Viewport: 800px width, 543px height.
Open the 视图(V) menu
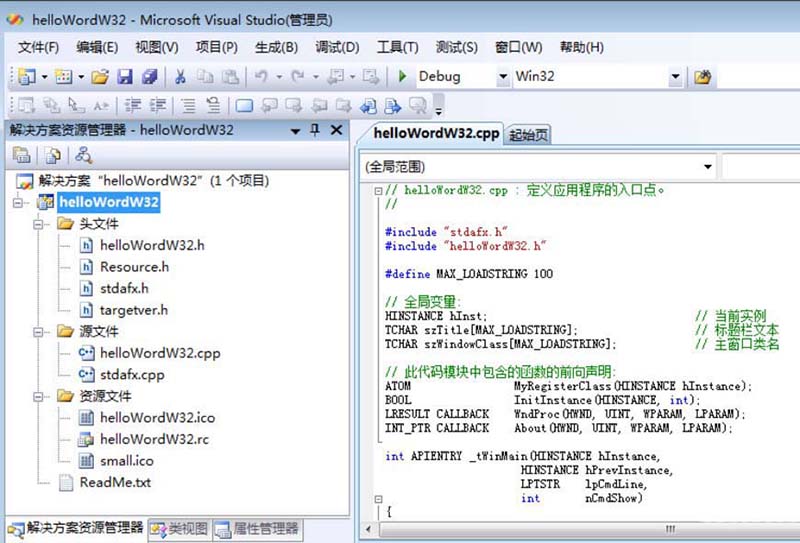[157, 47]
